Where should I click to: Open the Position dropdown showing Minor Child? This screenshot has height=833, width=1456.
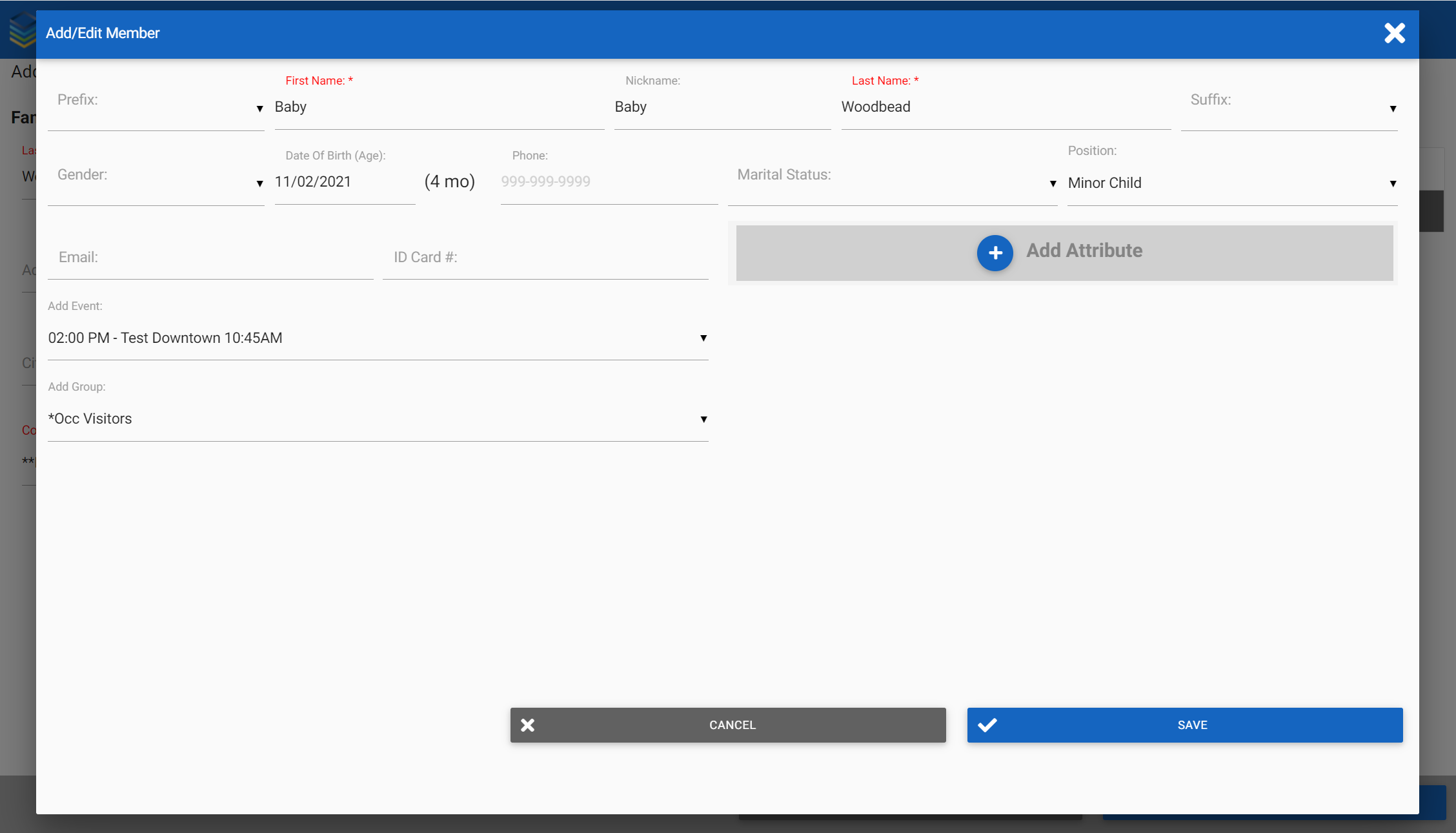[1232, 183]
